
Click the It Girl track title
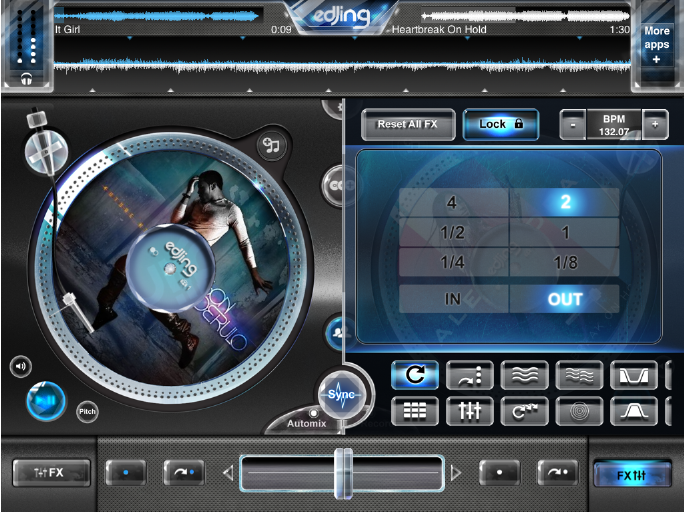(x=67, y=29)
